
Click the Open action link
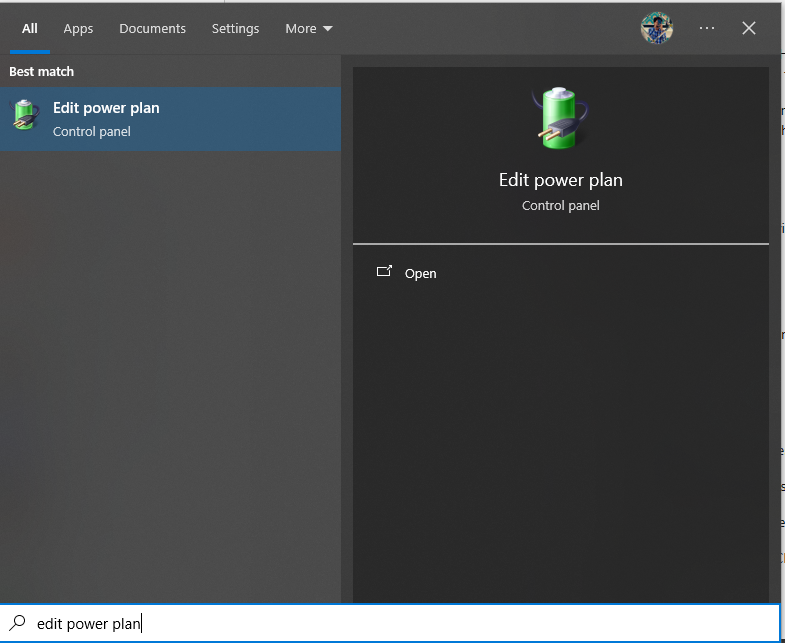point(421,273)
